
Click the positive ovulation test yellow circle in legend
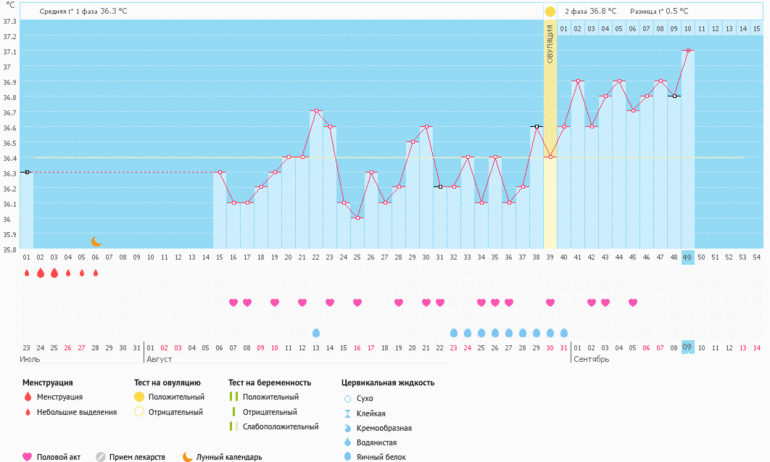[140, 396]
